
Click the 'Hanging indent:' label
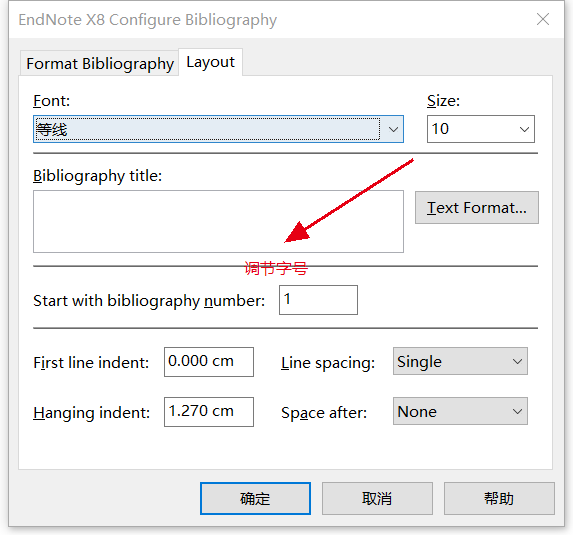tap(91, 413)
